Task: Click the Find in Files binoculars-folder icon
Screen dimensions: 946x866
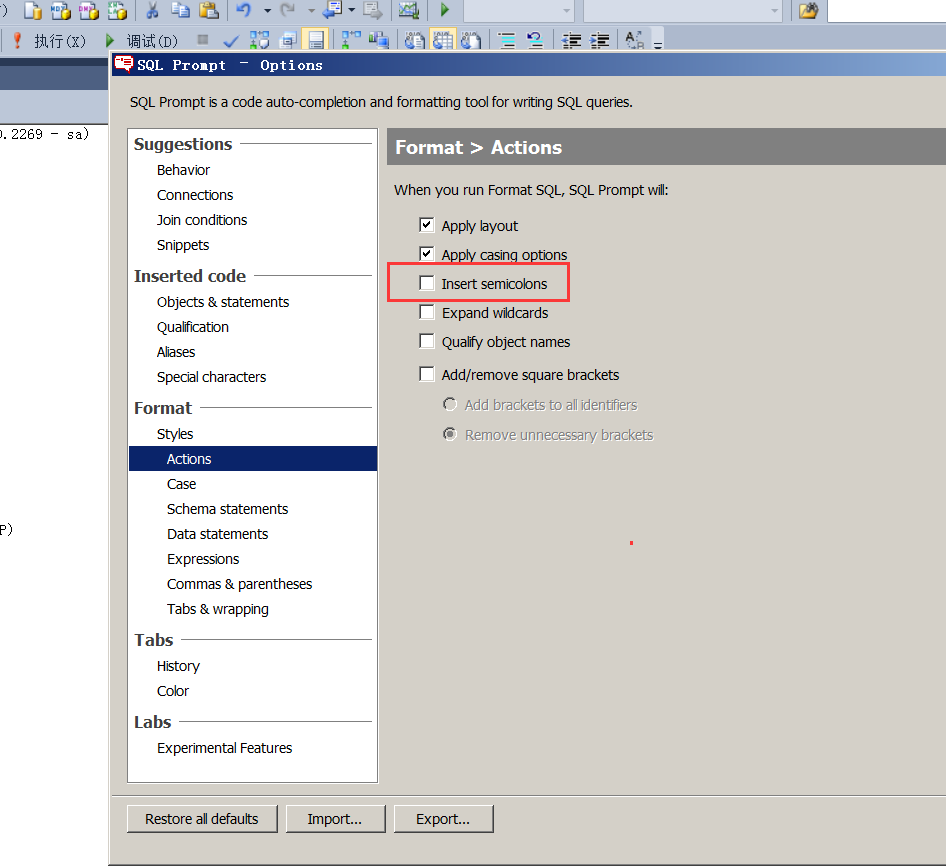Action: 808,10
